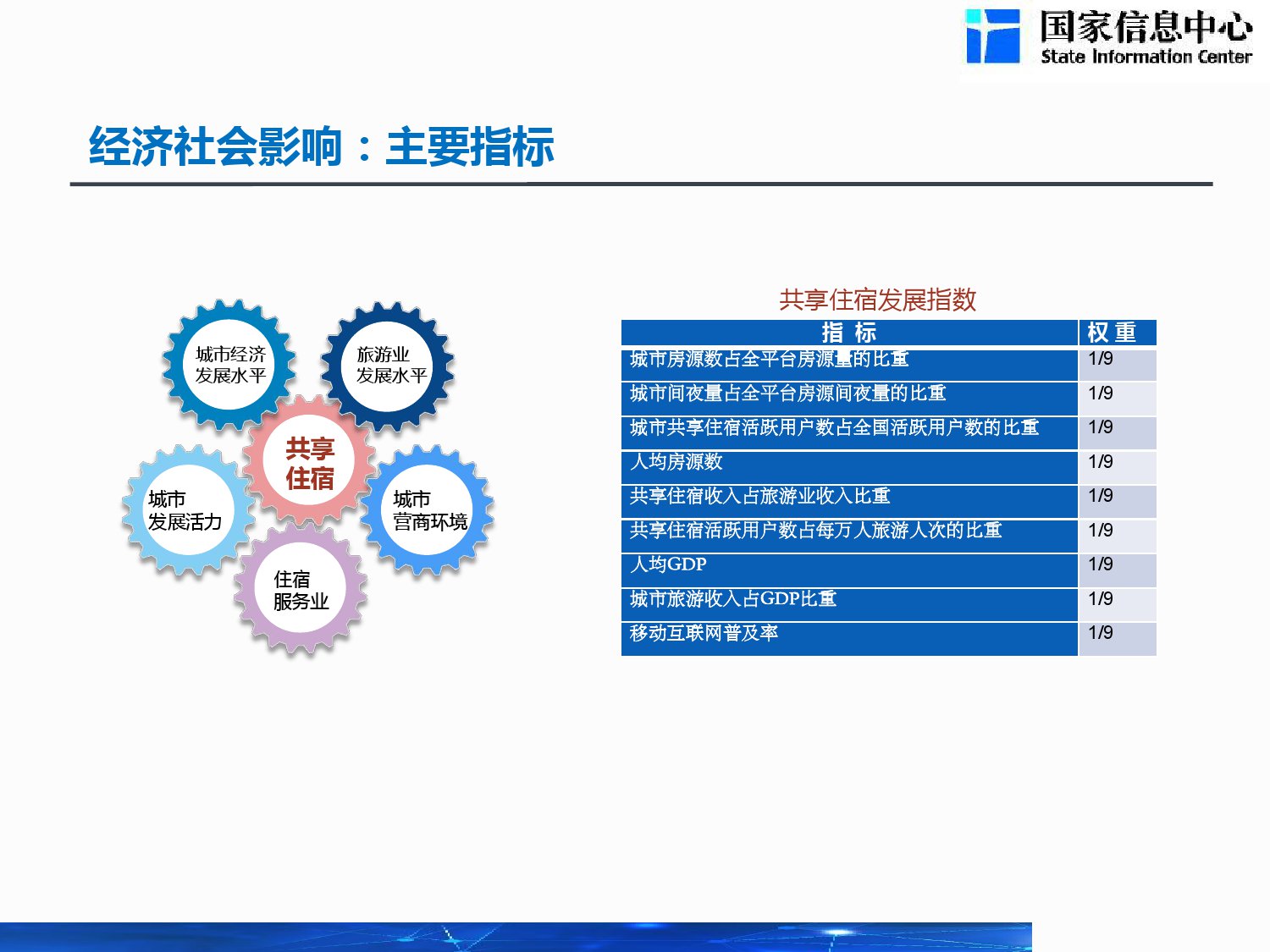This screenshot has width=1270, height=952.
Task: Click the State Information Center blue logo icon
Action: [992, 36]
